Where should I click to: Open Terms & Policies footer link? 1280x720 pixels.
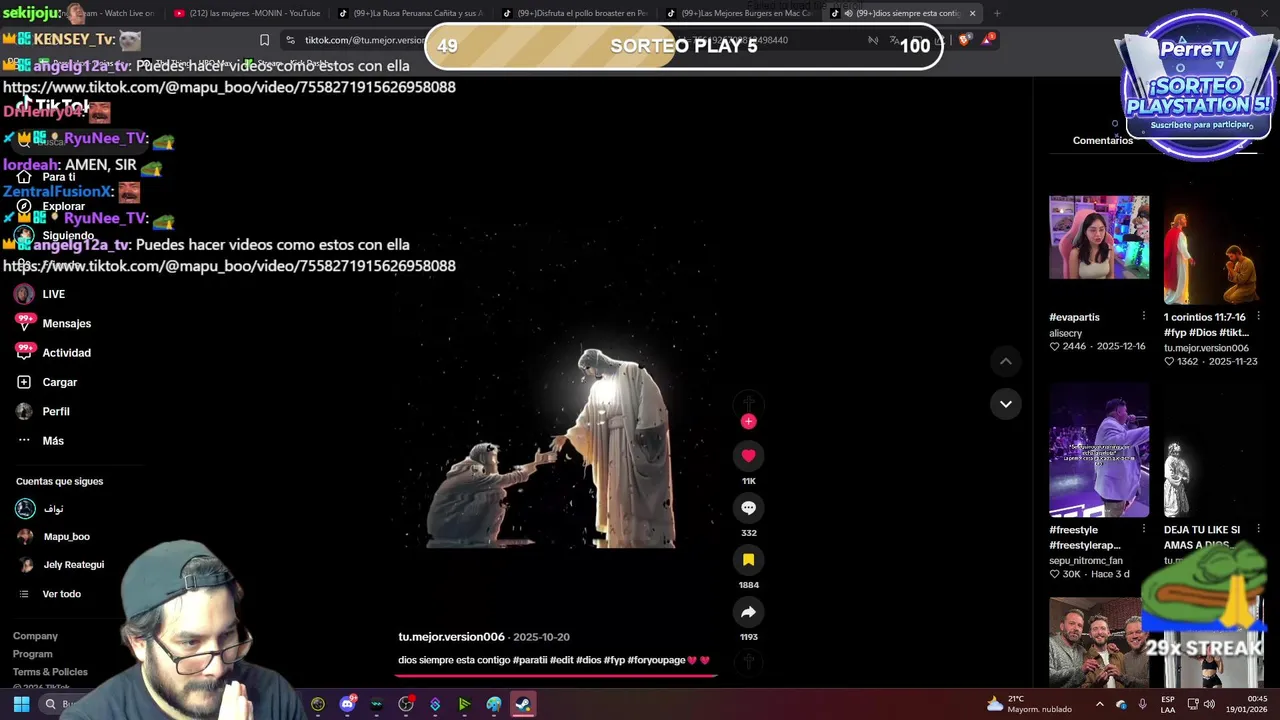point(50,672)
